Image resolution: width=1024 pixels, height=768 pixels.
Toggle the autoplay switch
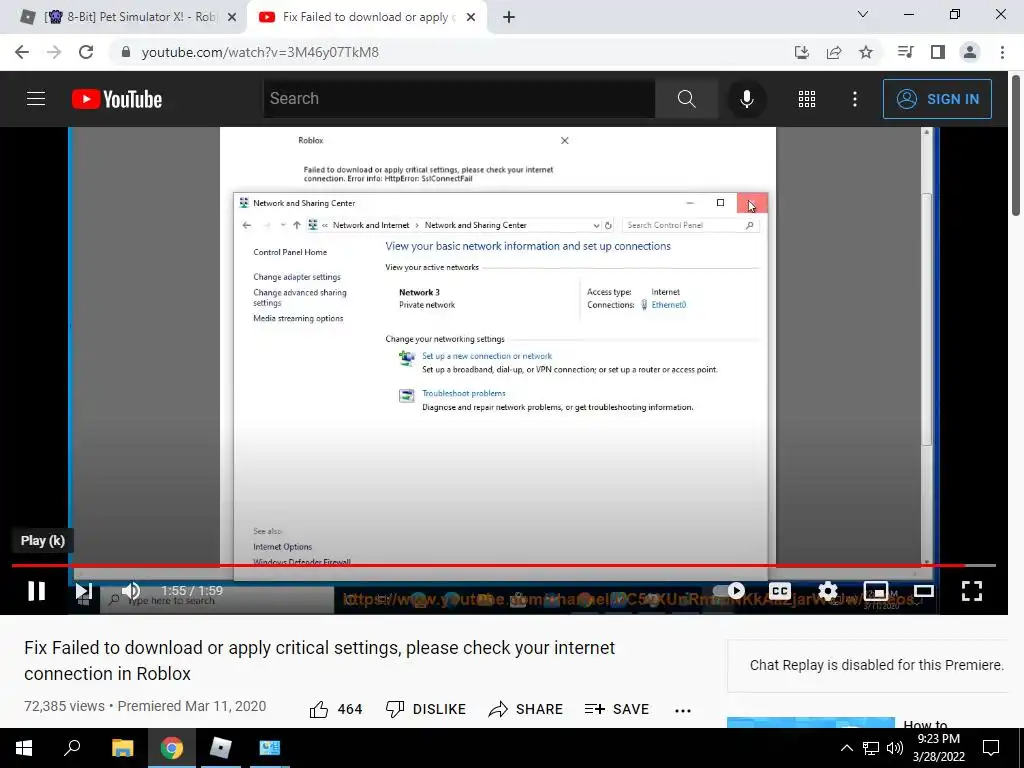coord(729,591)
